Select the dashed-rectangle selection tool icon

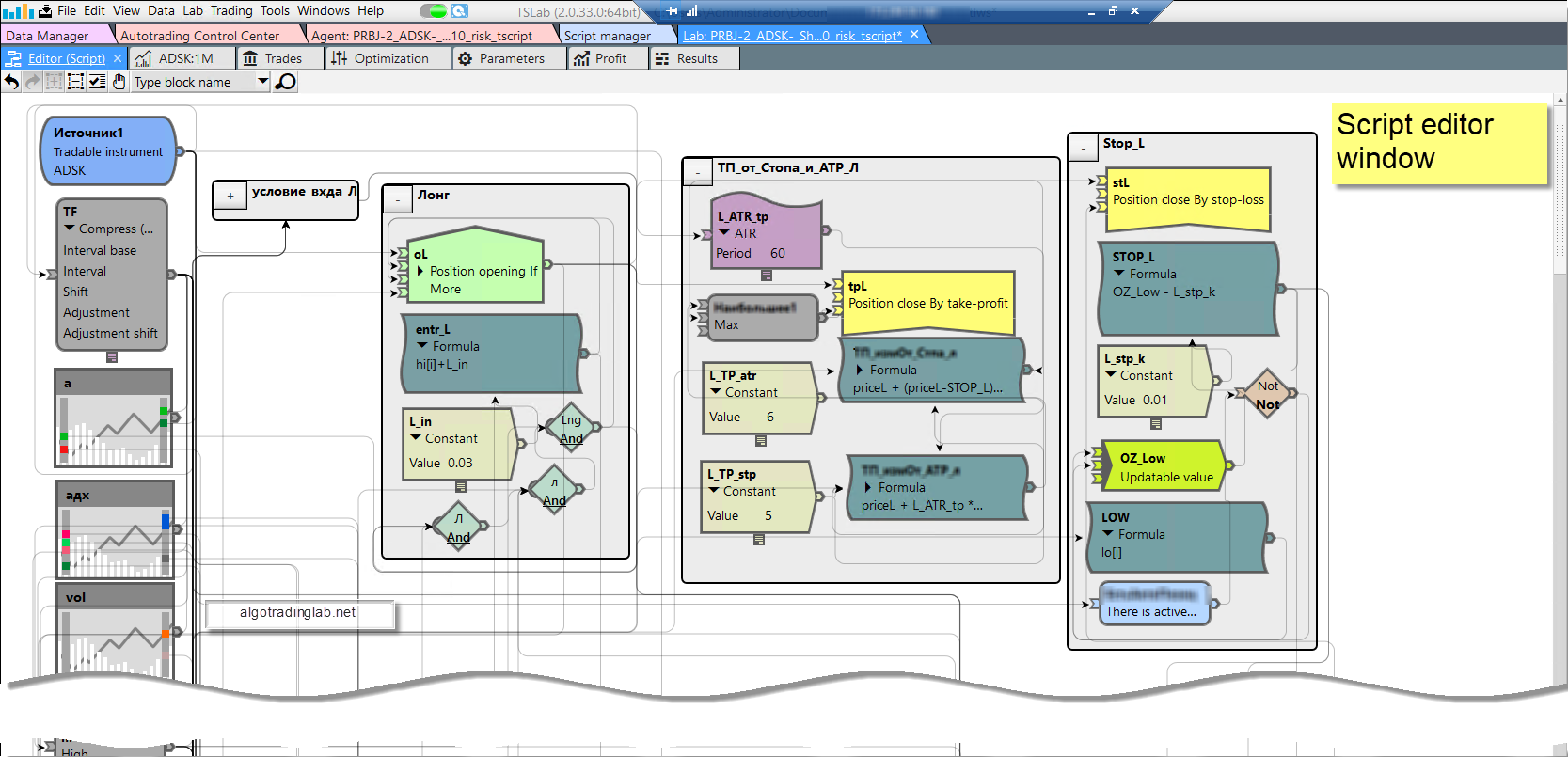point(75,82)
